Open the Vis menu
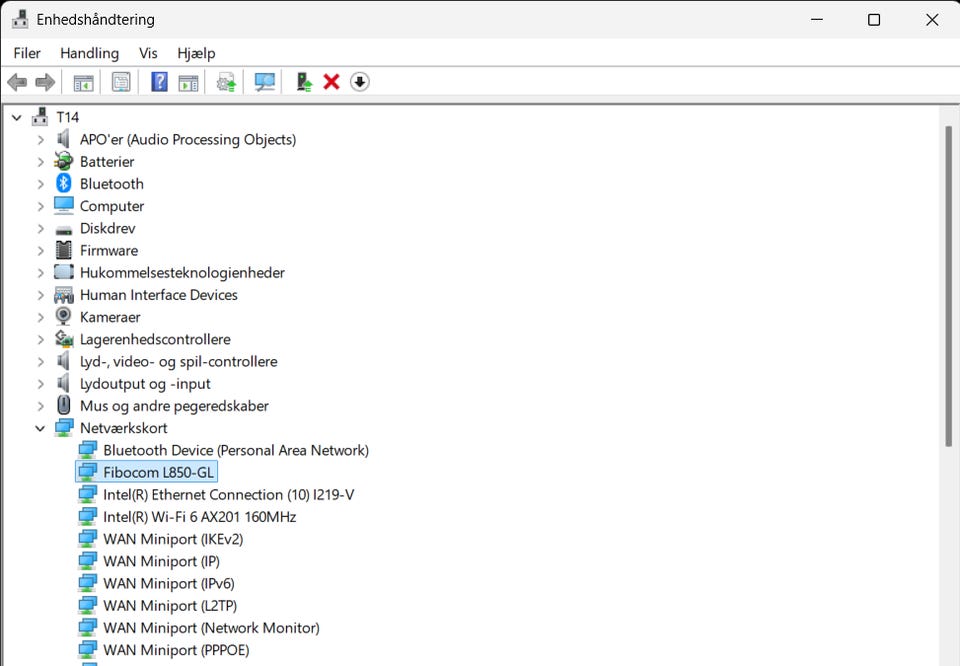 click(148, 53)
